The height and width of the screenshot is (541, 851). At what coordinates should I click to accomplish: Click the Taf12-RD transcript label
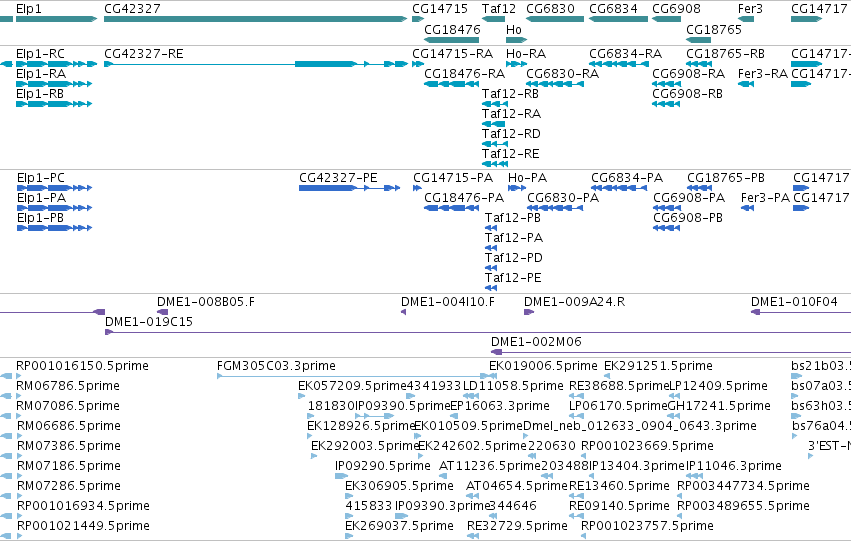[511, 133]
